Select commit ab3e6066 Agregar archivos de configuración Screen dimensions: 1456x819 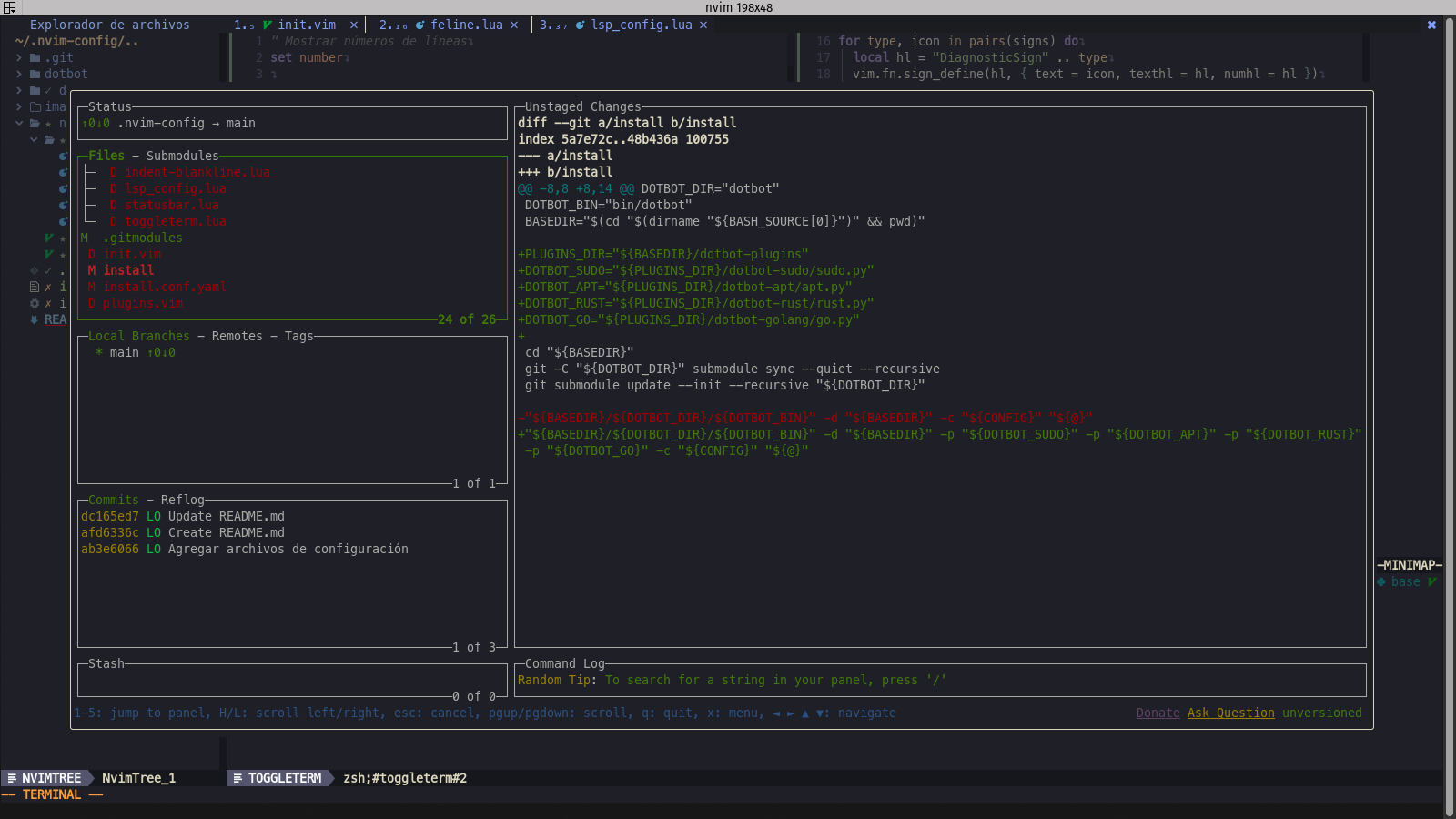[291, 549]
